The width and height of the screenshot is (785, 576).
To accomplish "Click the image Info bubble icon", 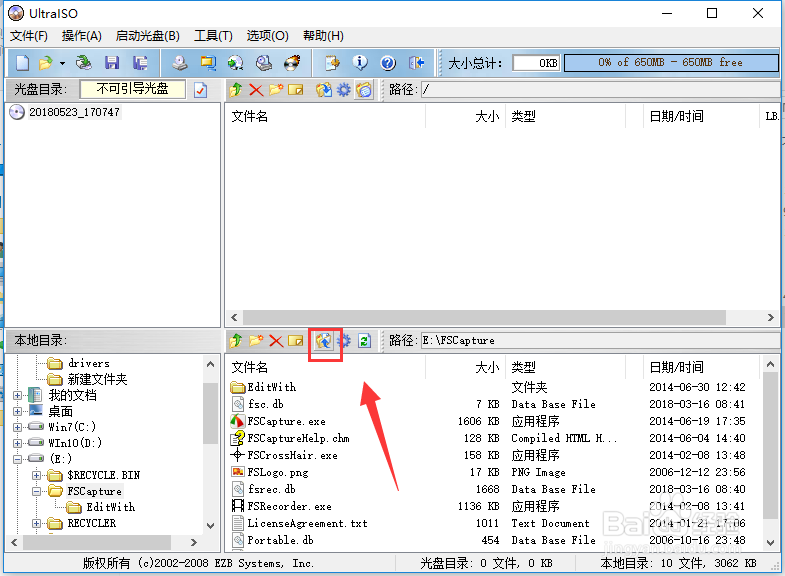I will [360, 63].
